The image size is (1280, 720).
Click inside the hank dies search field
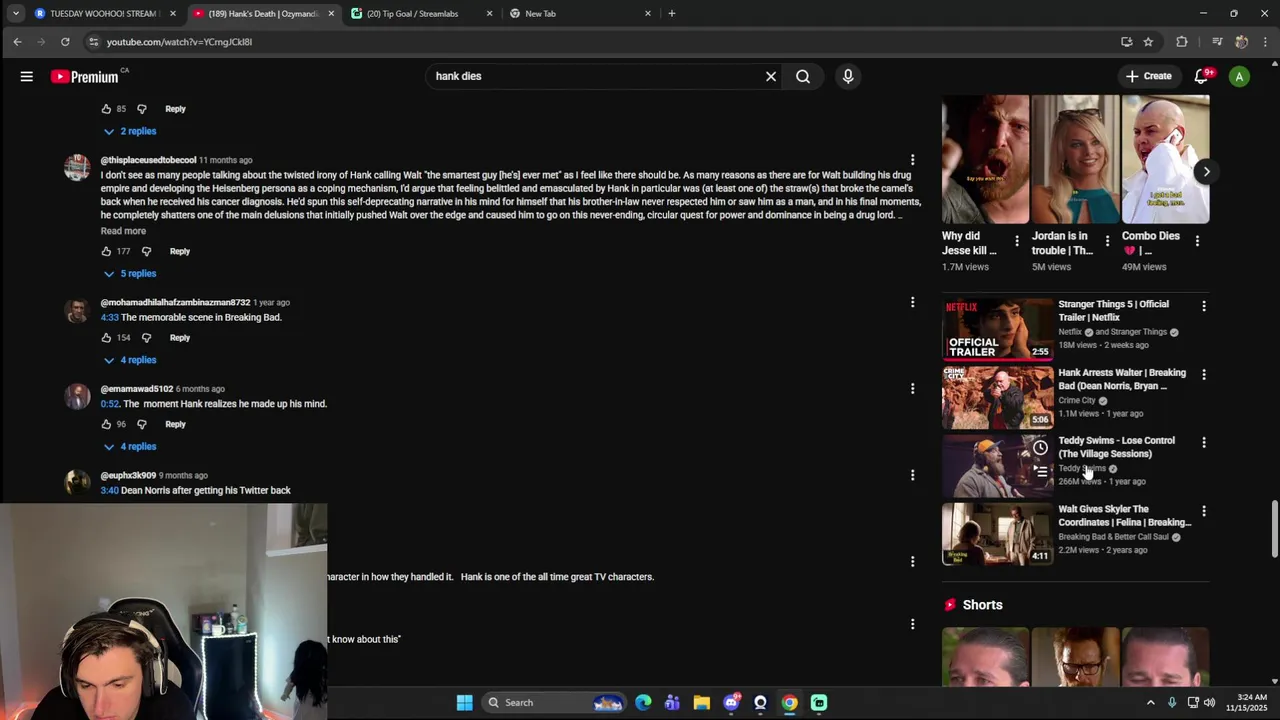595,76
